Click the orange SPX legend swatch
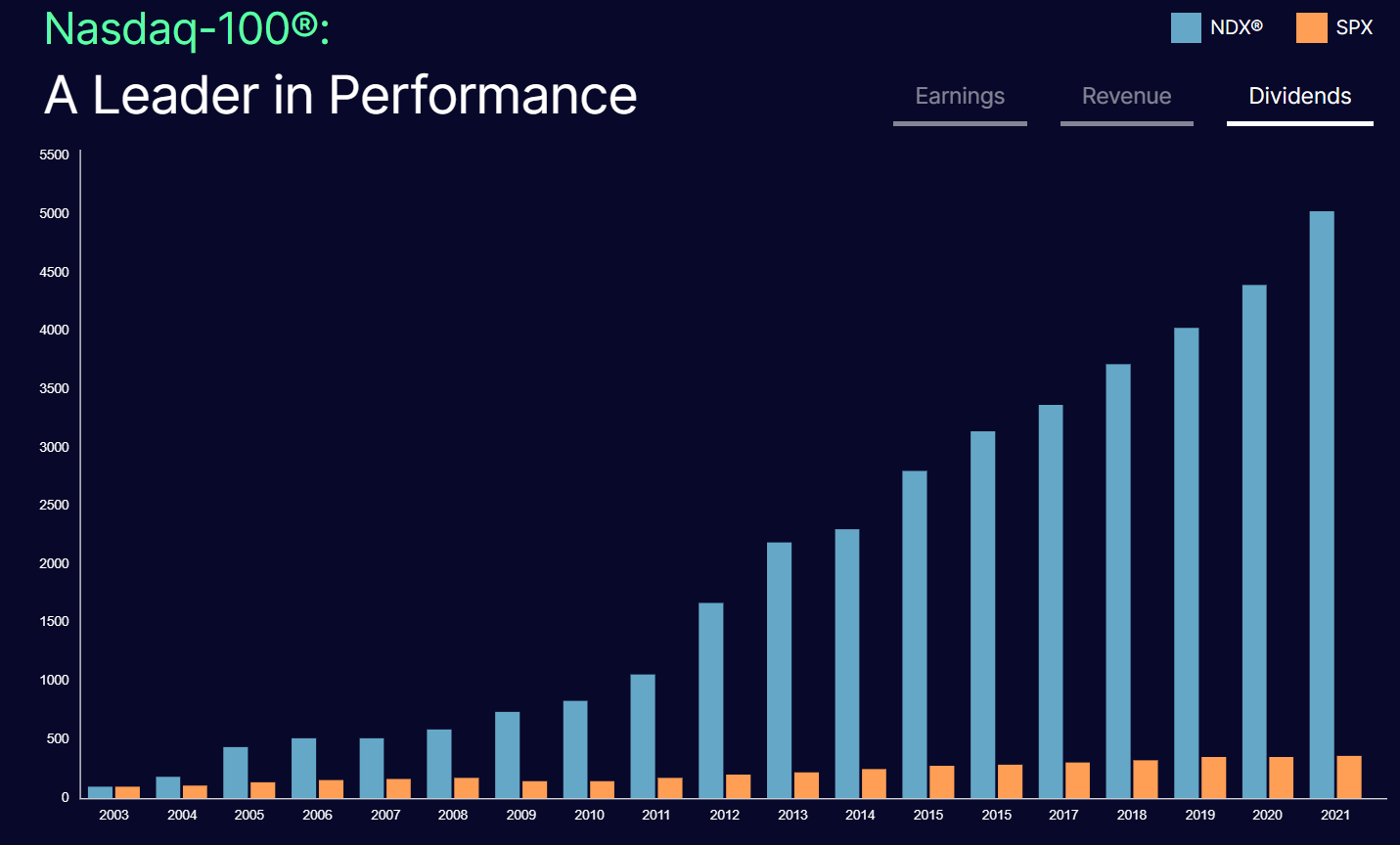Screen dimensions: 1400x845 coord(1312,27)
